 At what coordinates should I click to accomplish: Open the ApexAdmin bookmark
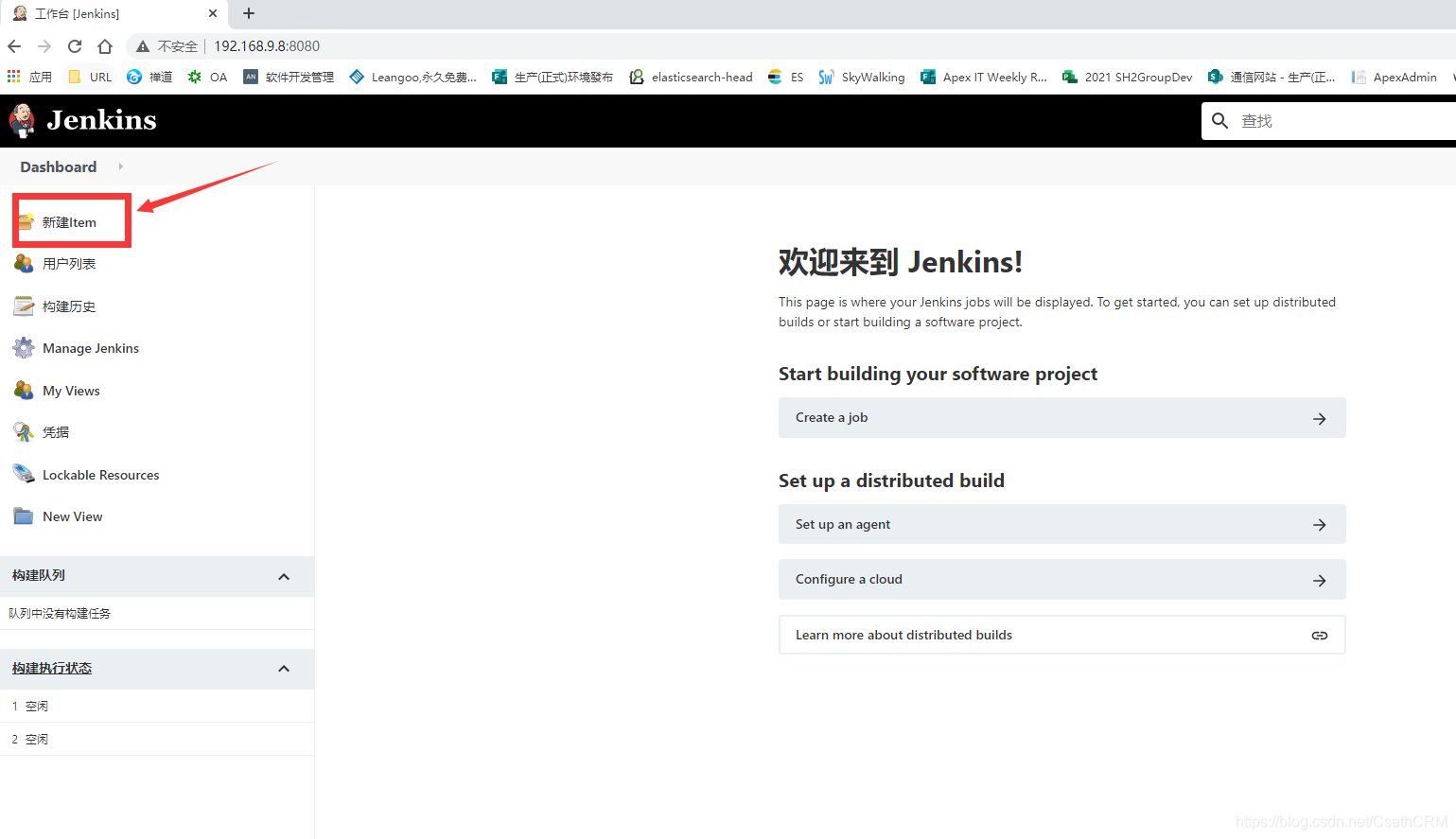(x=1395, y=77)
